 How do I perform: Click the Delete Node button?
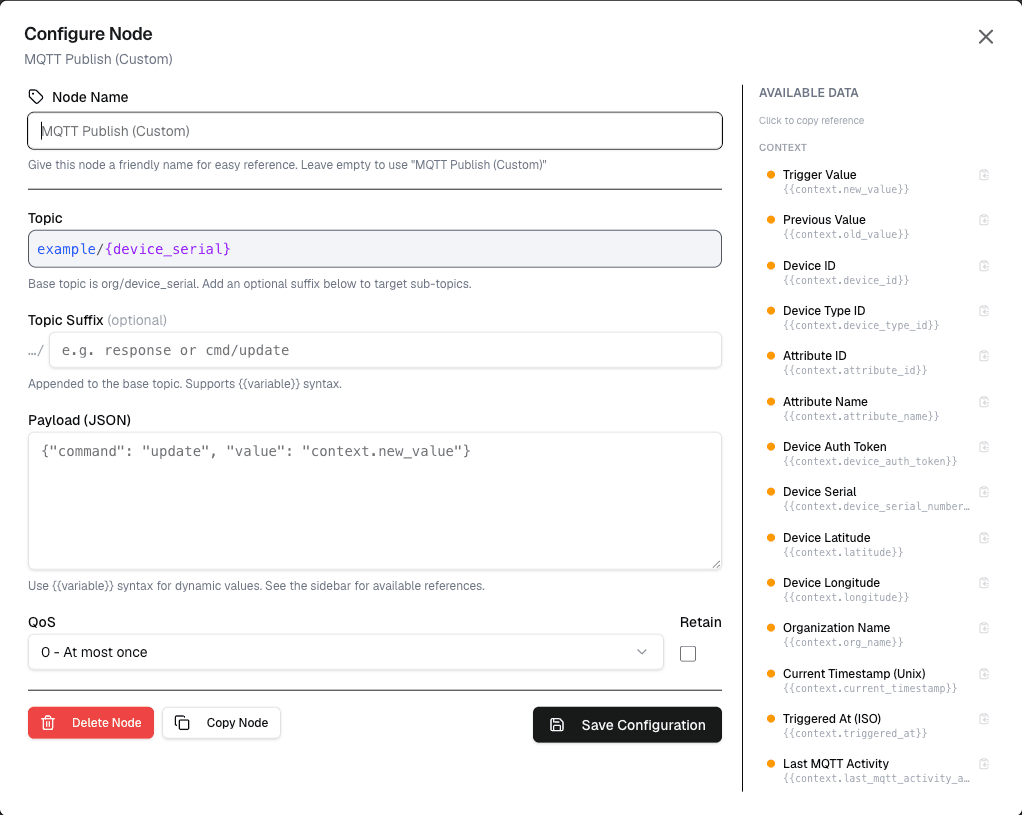click(x=91, y=722)
